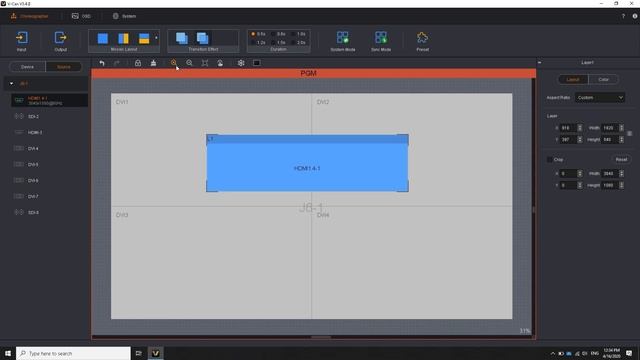The width and height of the screenshot is (640, 360).
Task: Enable the Crop checkbox
Action: tap(550, 160)
